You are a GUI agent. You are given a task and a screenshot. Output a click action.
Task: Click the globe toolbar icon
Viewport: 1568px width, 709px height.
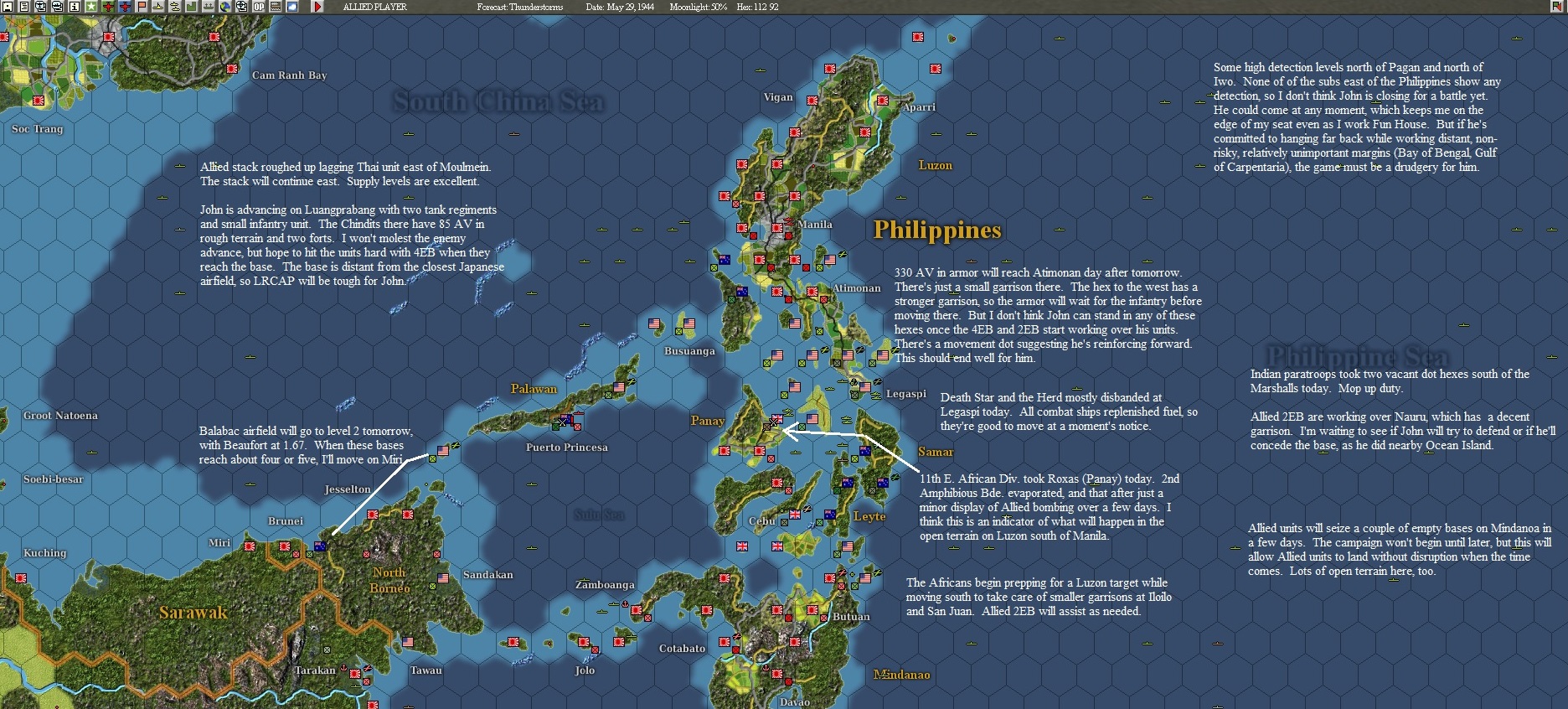point(225,7)
